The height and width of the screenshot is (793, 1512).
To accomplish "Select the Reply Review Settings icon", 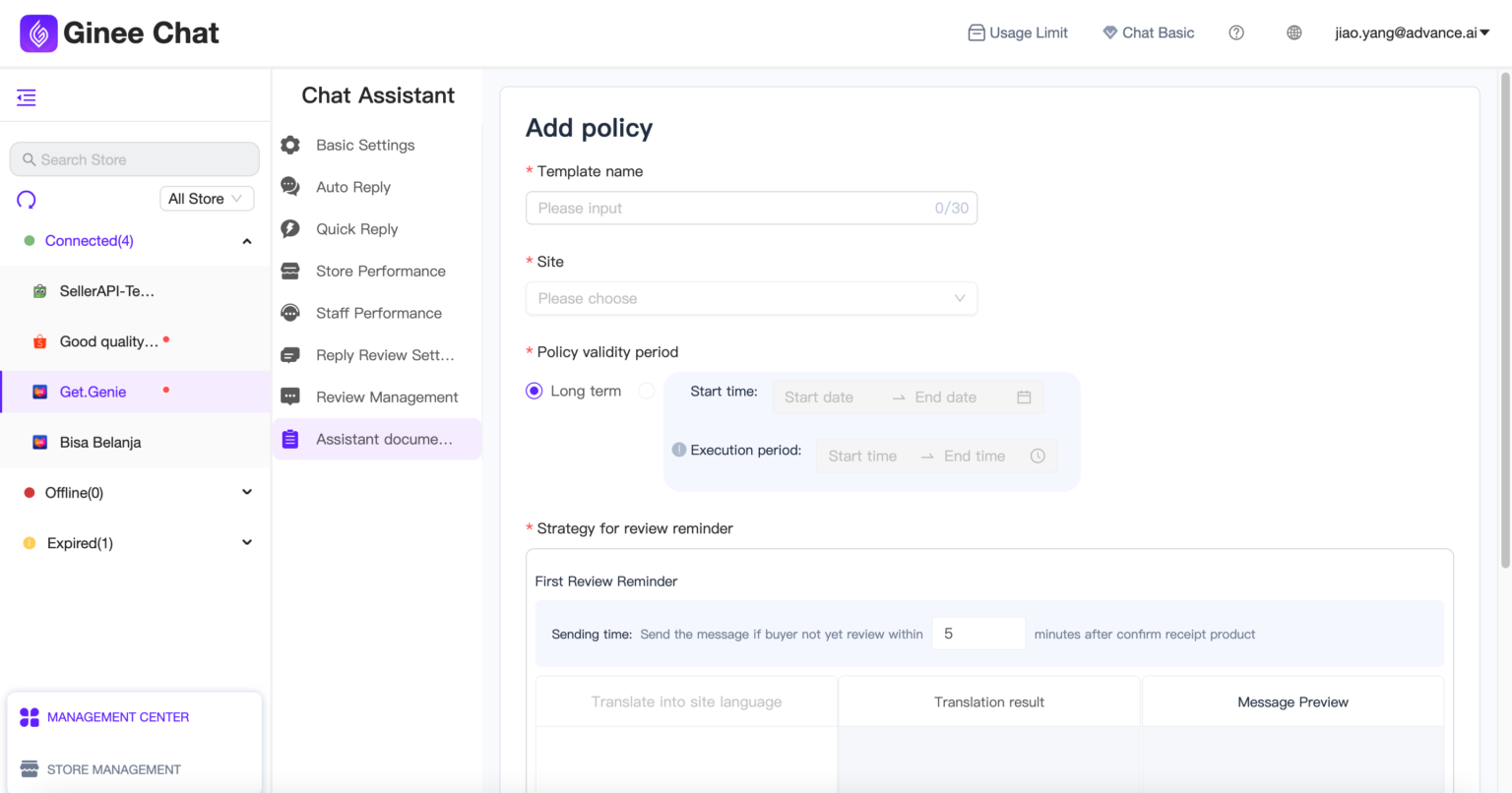I will tap(290, 354).
